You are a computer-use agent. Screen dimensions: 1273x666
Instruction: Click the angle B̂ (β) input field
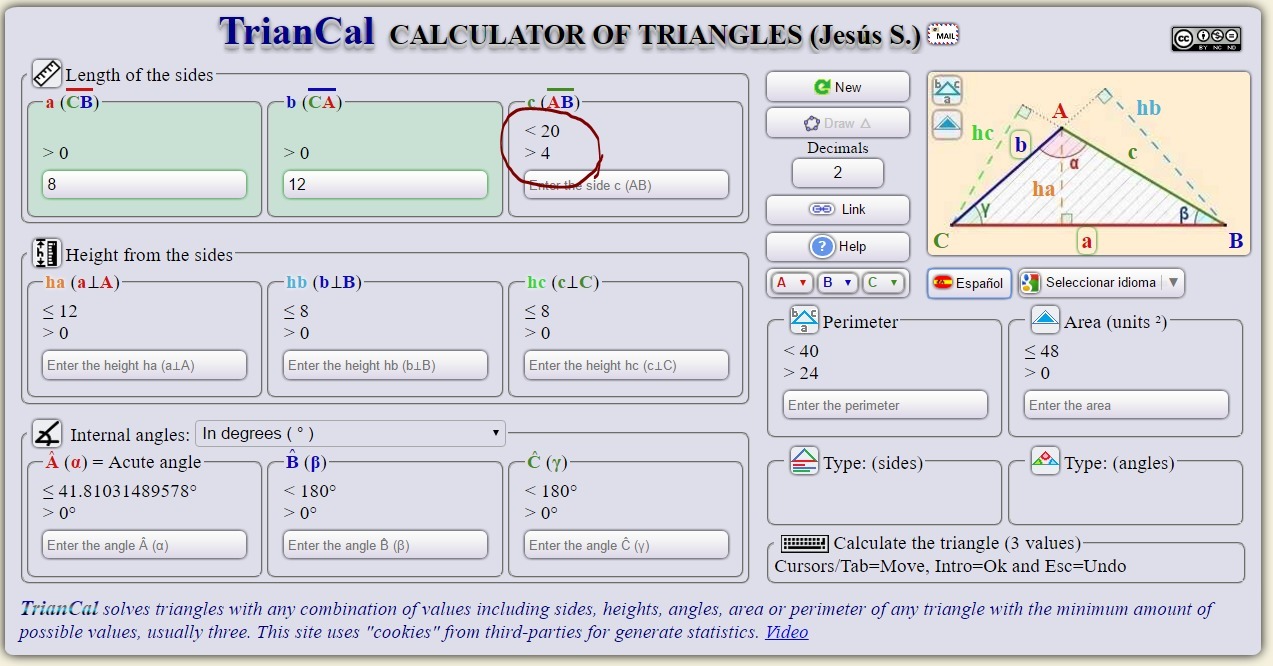(385, 545)
